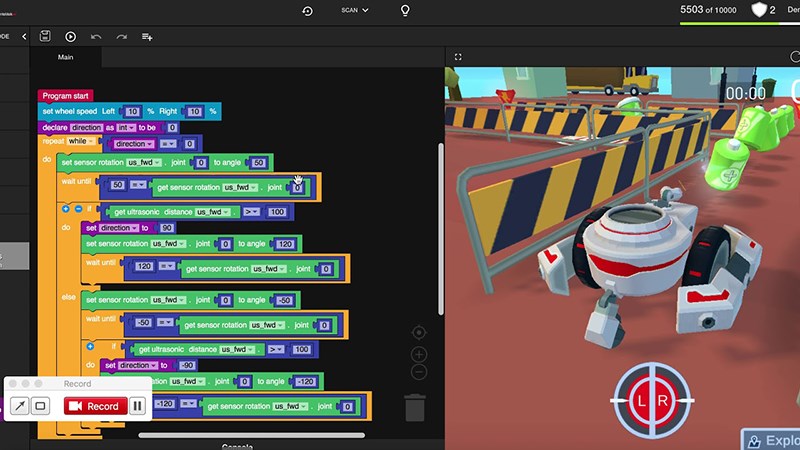Image resolution: width=800 pixels, height=450 pixels.
Task: Zoom in the block workspace
Action: (x=419, y=354)
